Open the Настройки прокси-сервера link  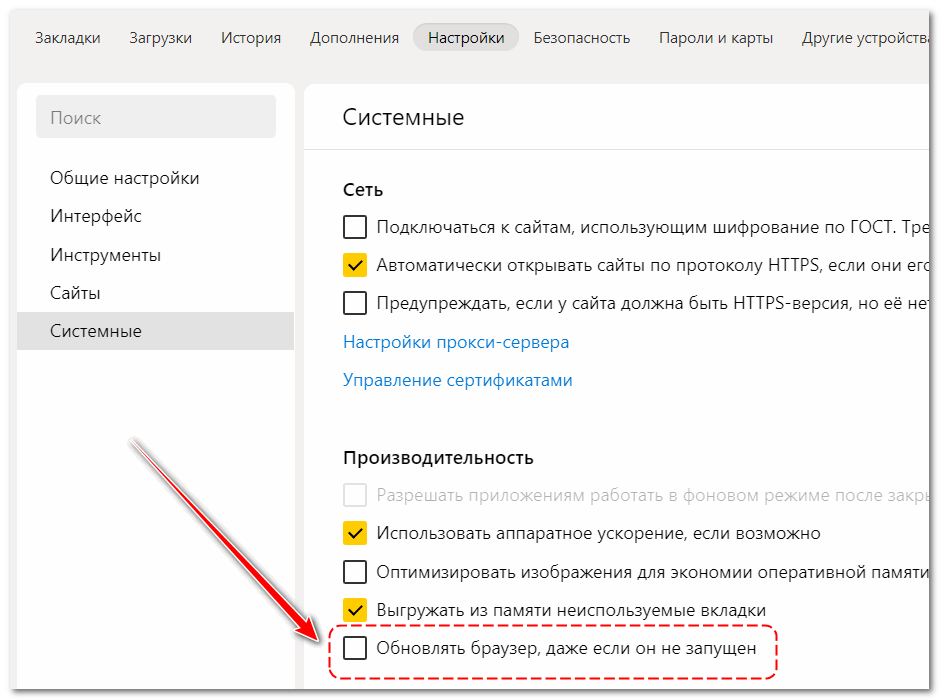click(x=456, y=342)
